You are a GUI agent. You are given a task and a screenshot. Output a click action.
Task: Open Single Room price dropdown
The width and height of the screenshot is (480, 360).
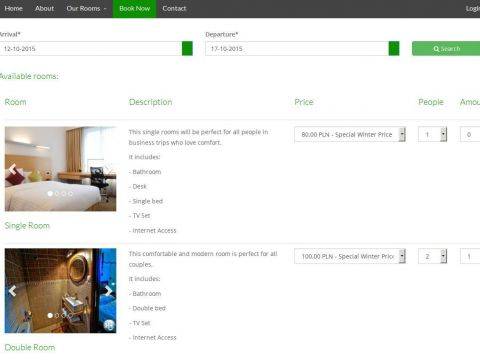click(x=350, y=135)
